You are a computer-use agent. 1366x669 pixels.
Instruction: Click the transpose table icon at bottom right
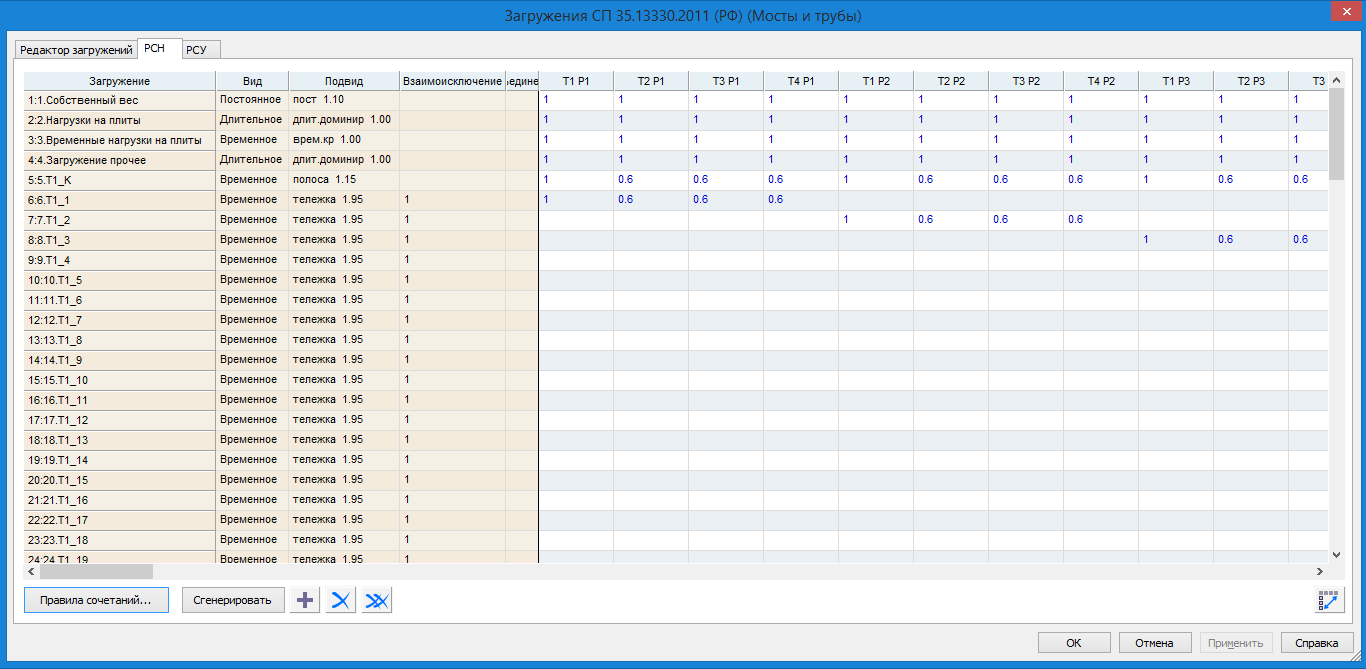[1328, 600]
